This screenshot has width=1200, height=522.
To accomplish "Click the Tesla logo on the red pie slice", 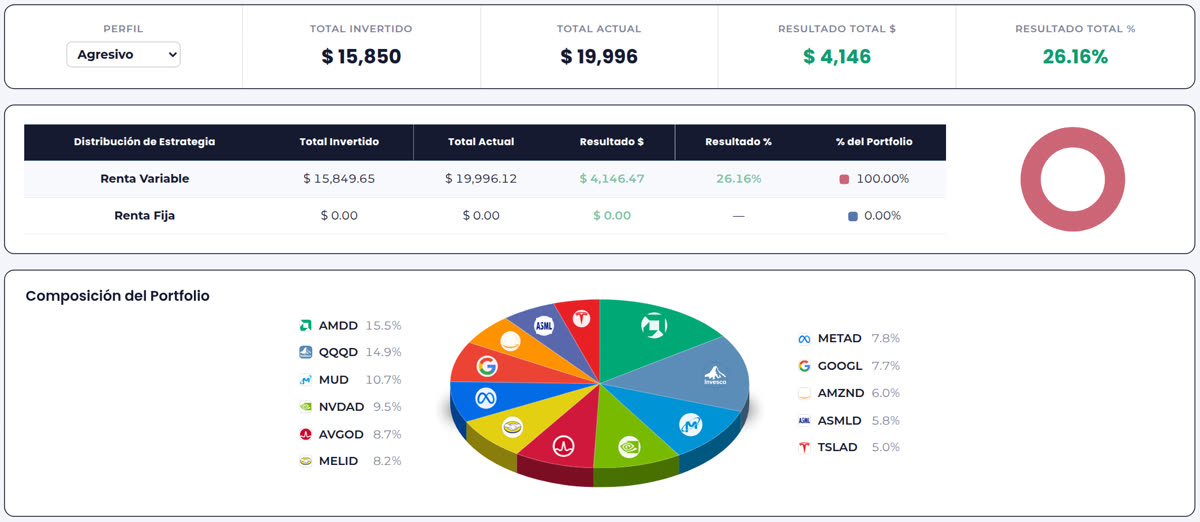I will pos(580,318).
